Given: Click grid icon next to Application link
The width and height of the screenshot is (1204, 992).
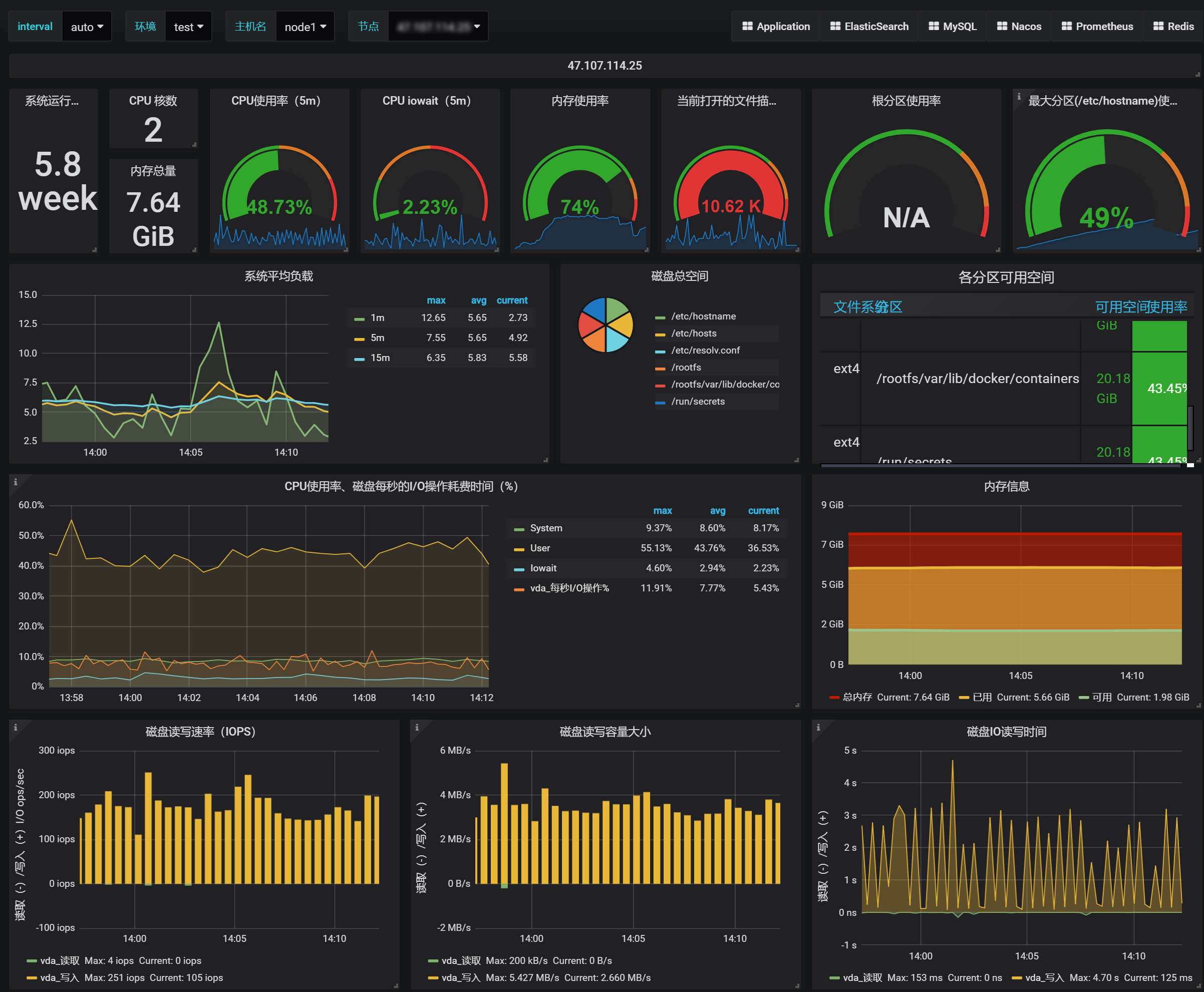Looking at the screenshot, I should 747,26.
